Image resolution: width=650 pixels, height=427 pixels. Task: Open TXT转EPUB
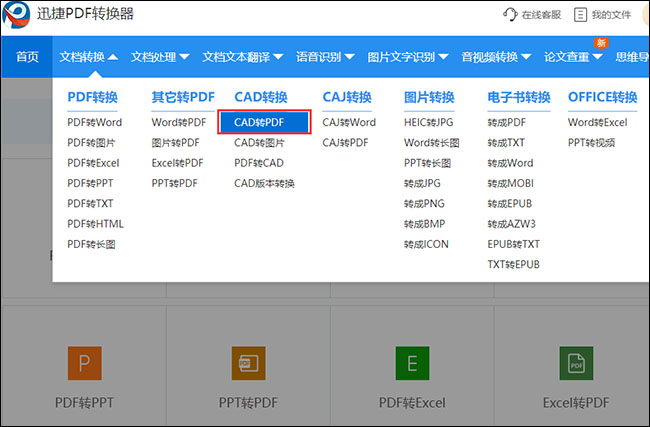(514, 264)
